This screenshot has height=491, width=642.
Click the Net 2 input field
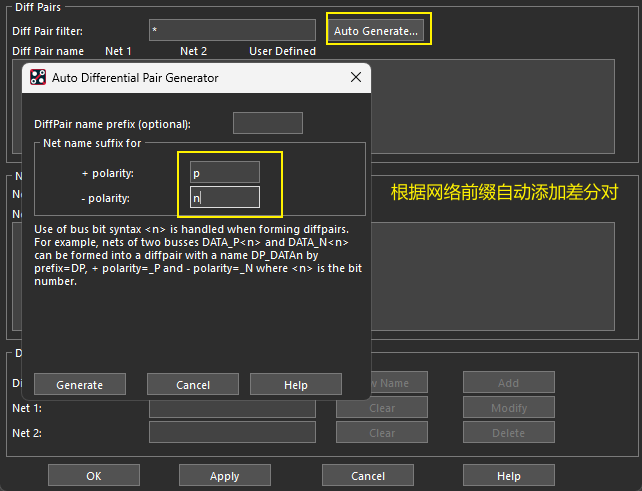[232, 433]
